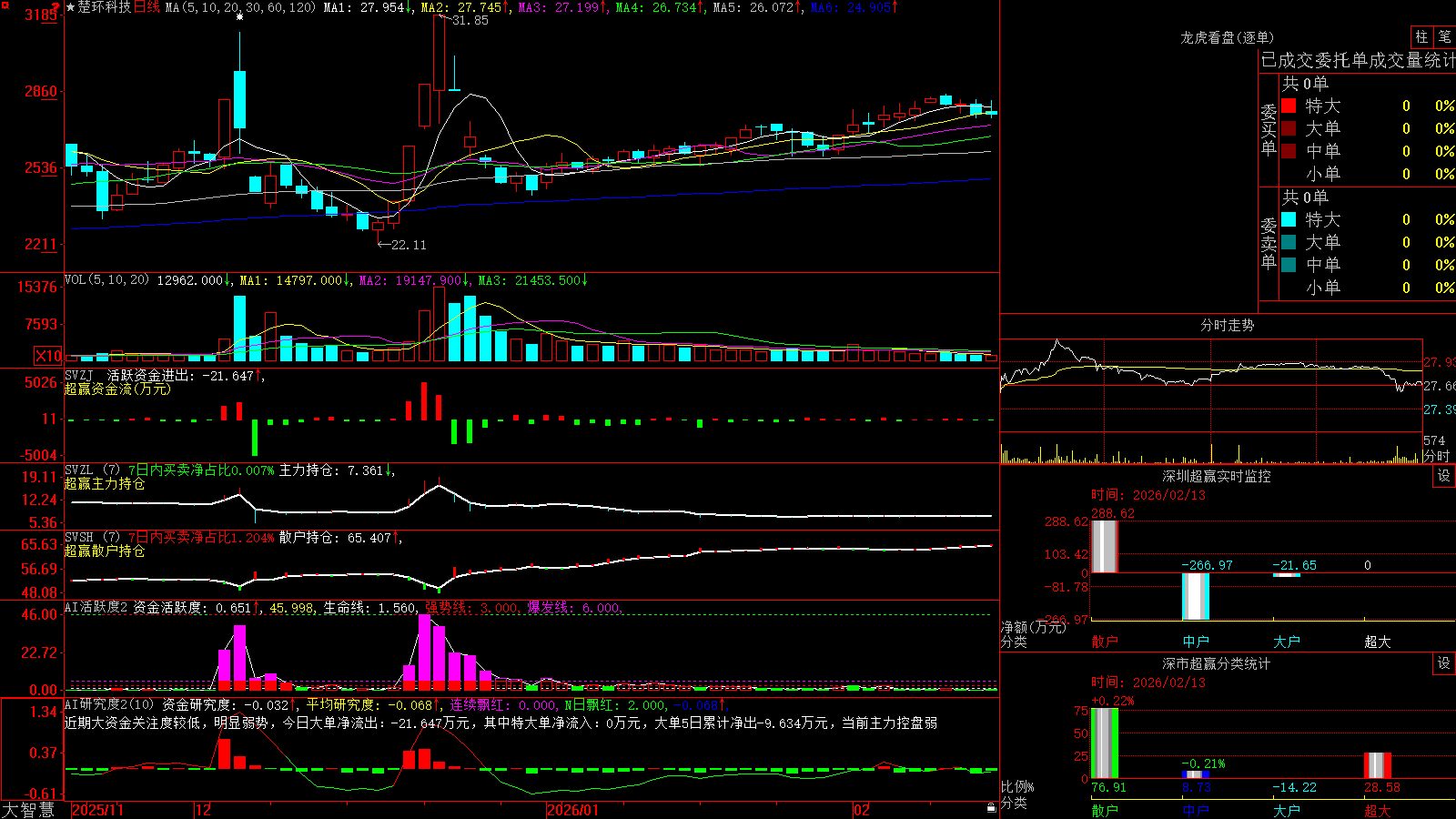Click the 龙虎看盘(逐单) panel title
This screenshot has height=819, width=1456.
click(x=1227, y=37)
